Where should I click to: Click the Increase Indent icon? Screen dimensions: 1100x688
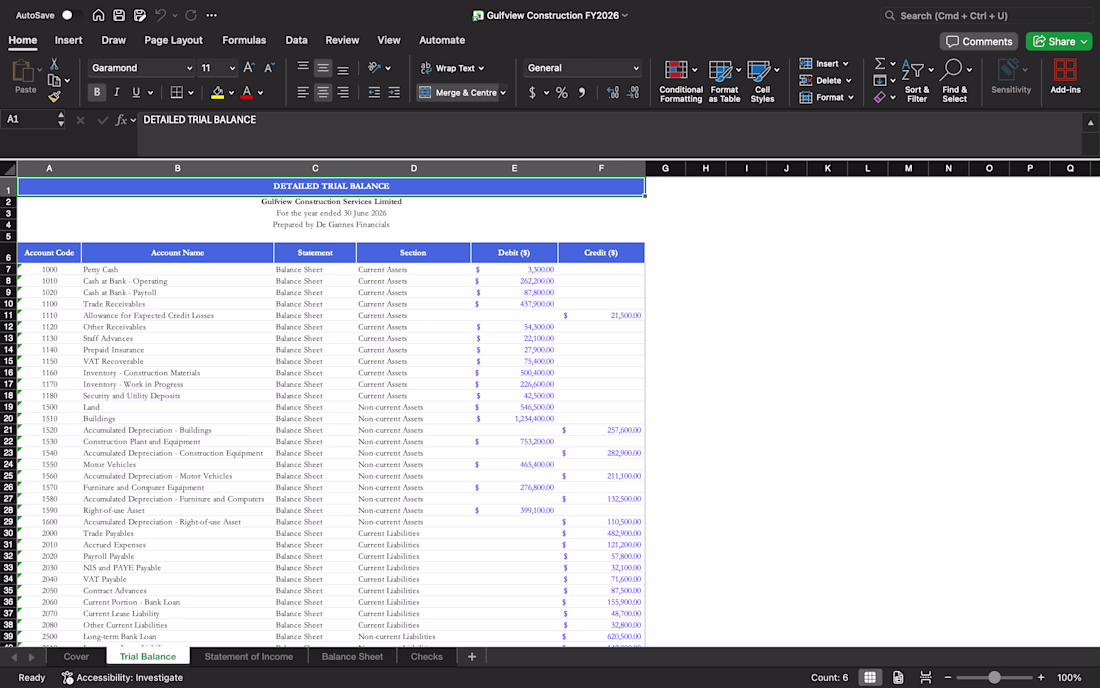pyautogui.click(x=394, y=92)
